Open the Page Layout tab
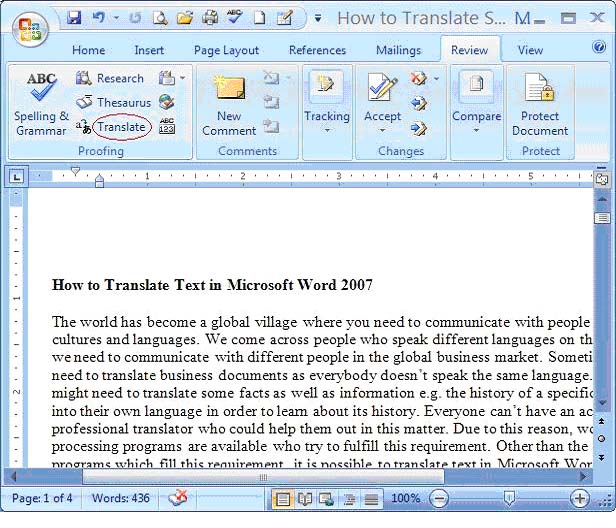Image resolution: width=616 pixels, height=528 pixels. (226, 50)
